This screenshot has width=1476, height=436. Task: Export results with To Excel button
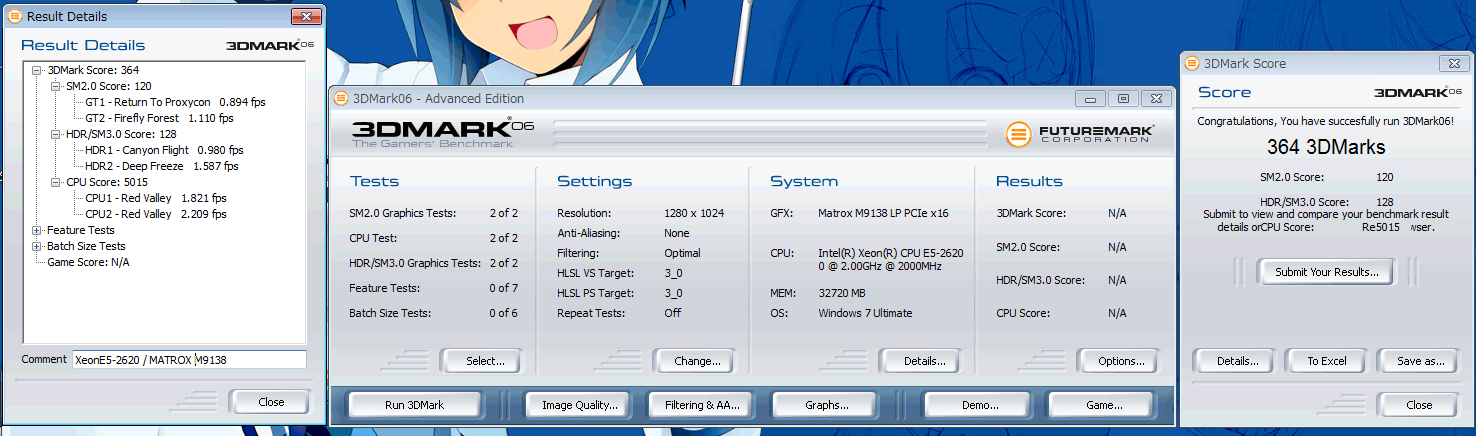click(1327, 361)
